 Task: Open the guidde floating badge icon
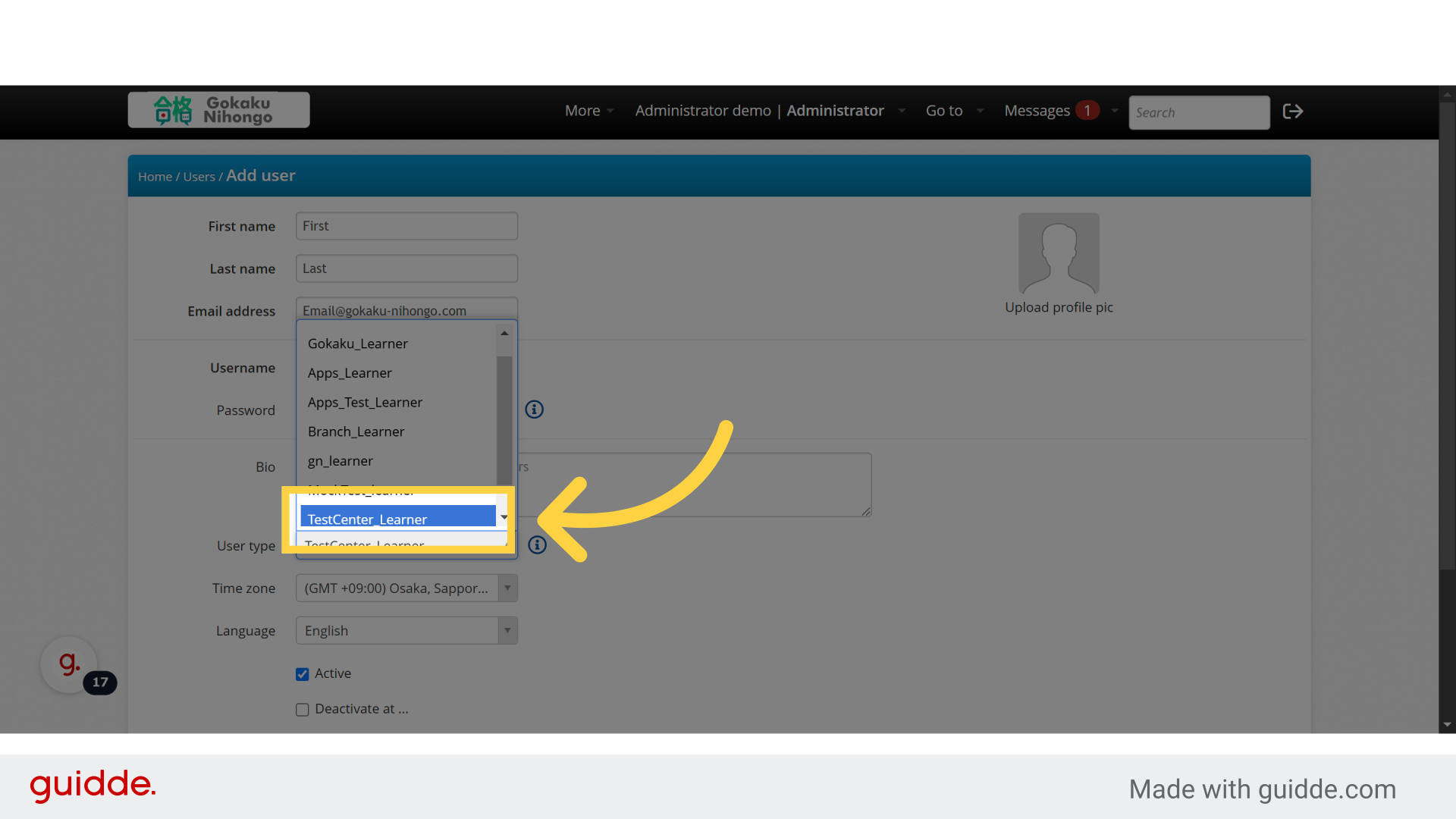pos(69,664)
